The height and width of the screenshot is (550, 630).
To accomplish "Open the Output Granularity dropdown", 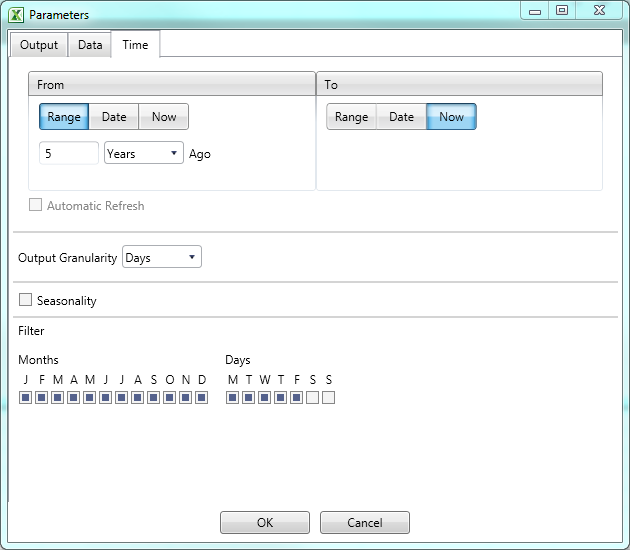I will pos(161,258).
